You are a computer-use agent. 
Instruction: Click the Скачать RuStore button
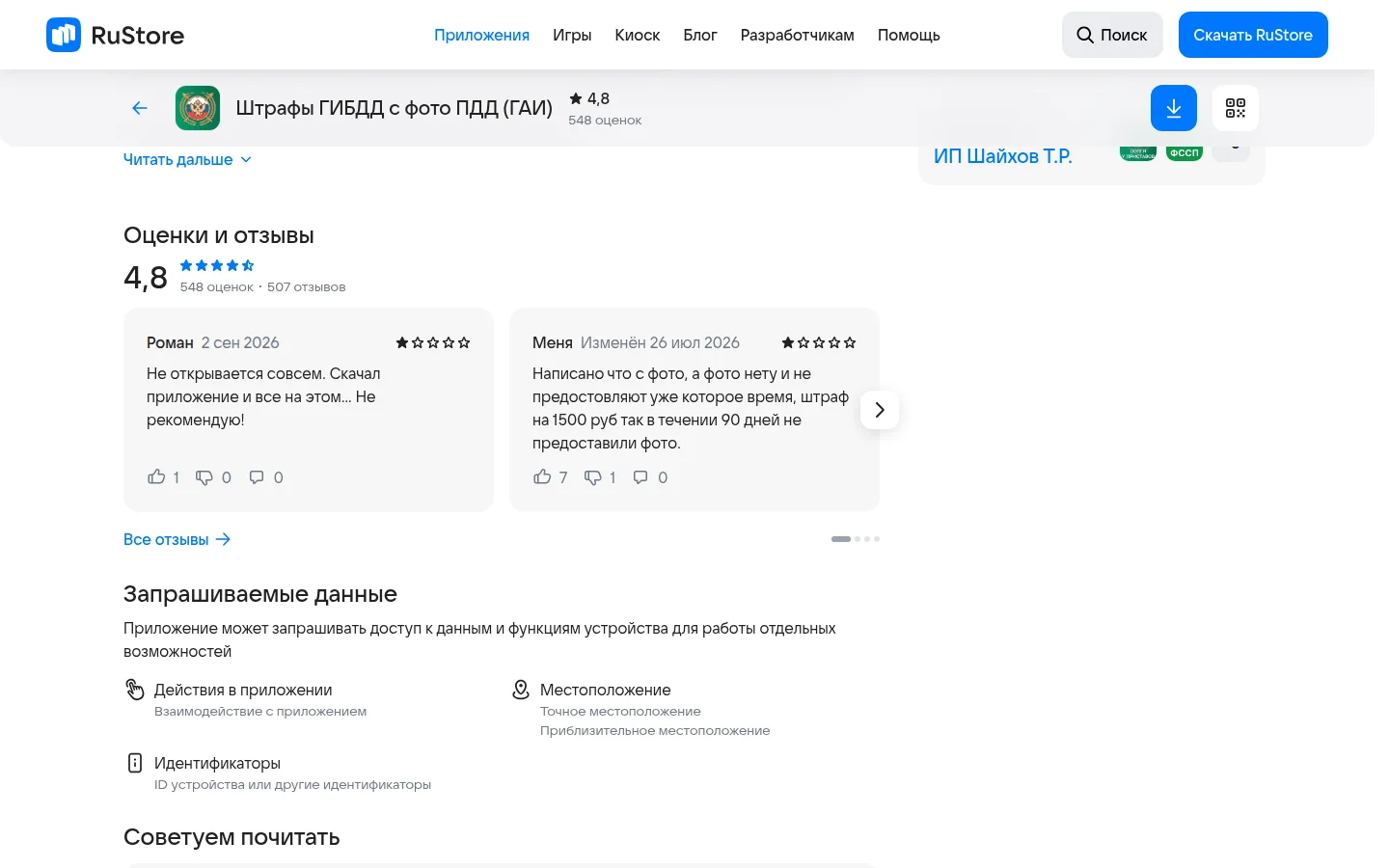(1253, 35)
